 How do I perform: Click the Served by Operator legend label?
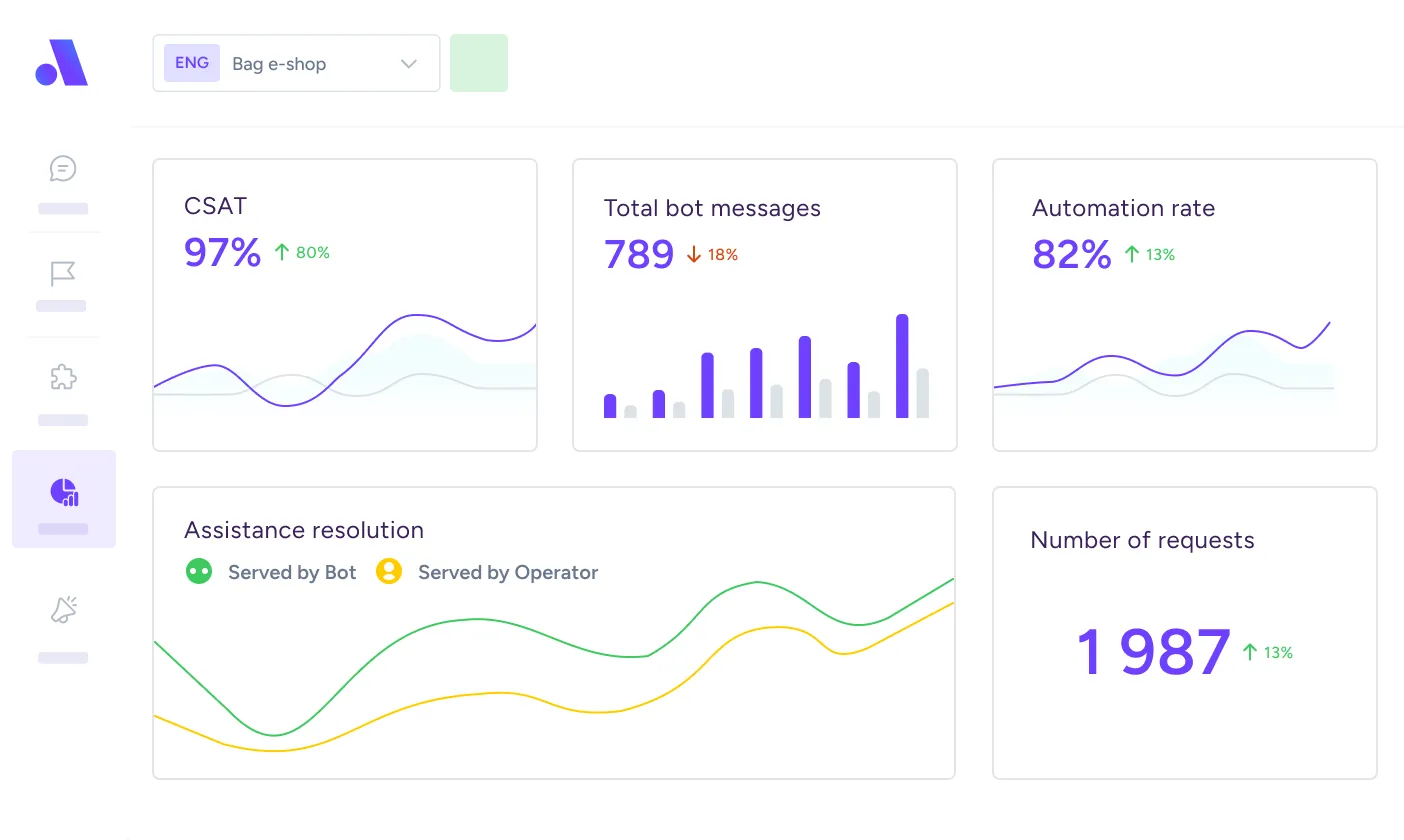coord(508,572)
